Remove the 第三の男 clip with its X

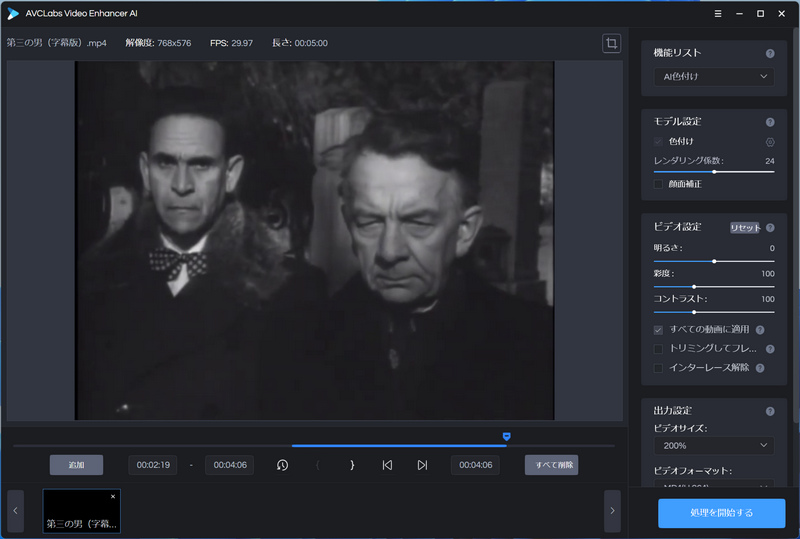pos(113,496)
